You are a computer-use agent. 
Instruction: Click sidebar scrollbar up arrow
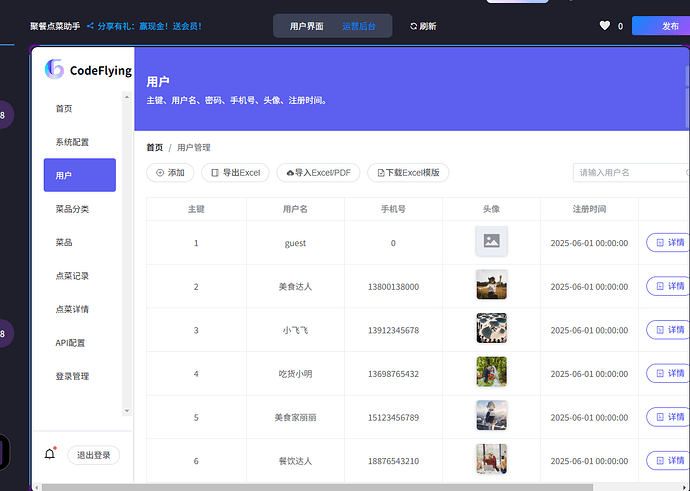point(127,97)
